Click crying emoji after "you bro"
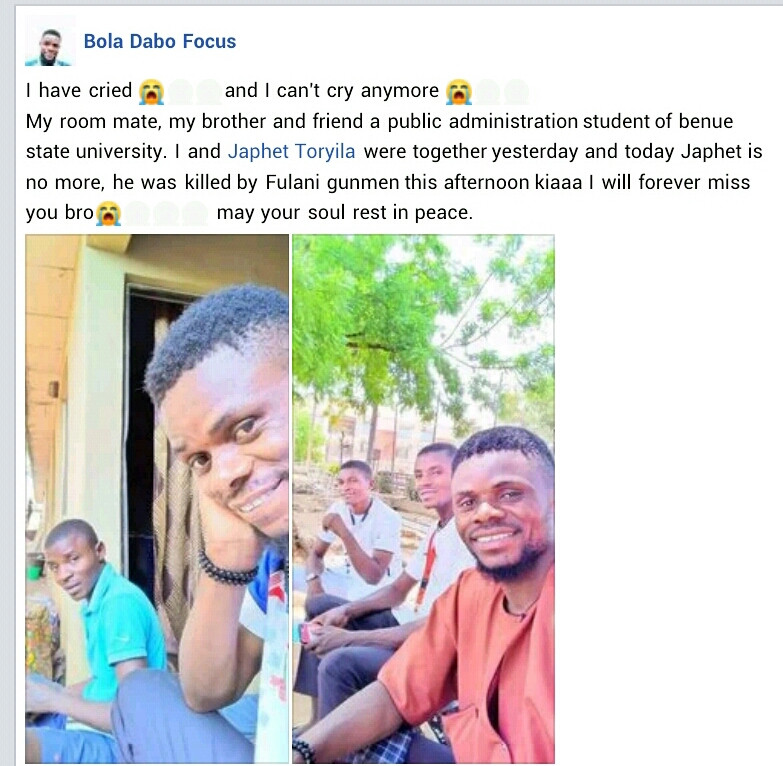 [109, 213]
